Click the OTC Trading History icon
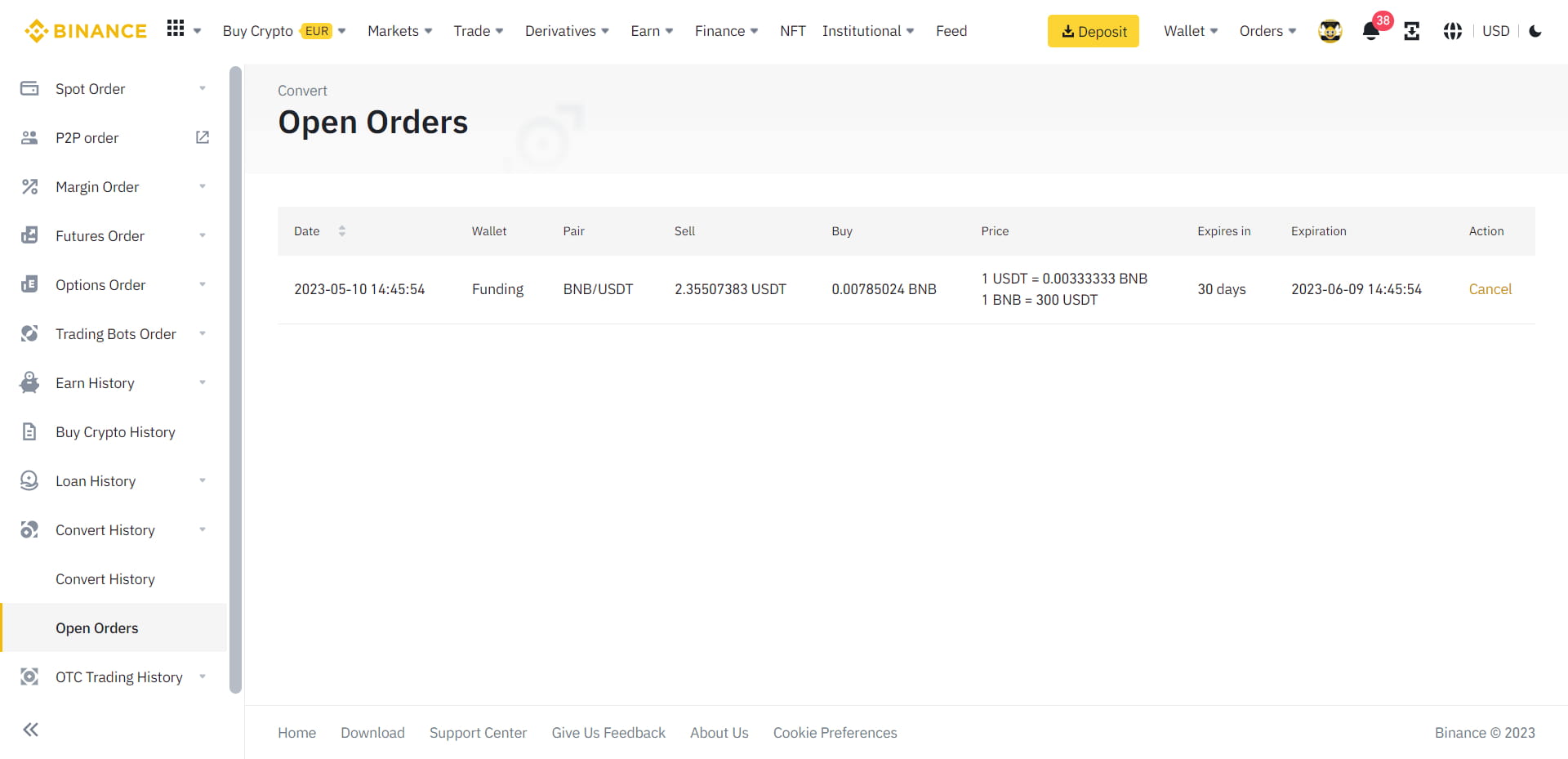 (29, 676)
